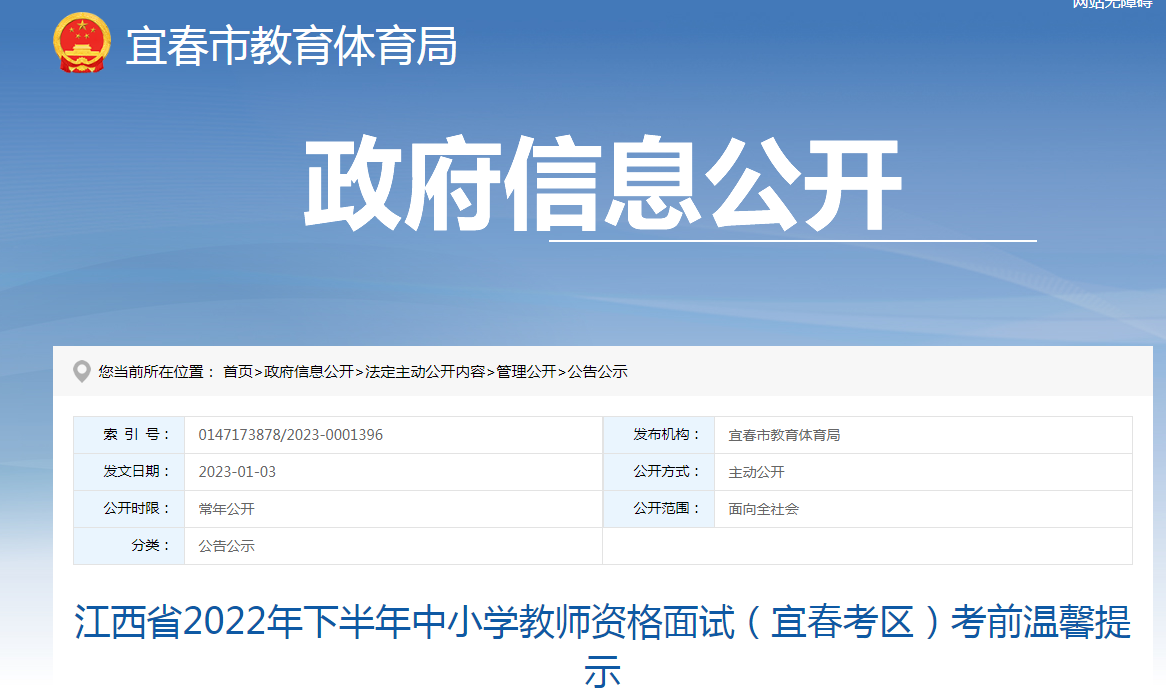Click the 公开范围 label cell

pyautogui.click(x=659, y=509)
